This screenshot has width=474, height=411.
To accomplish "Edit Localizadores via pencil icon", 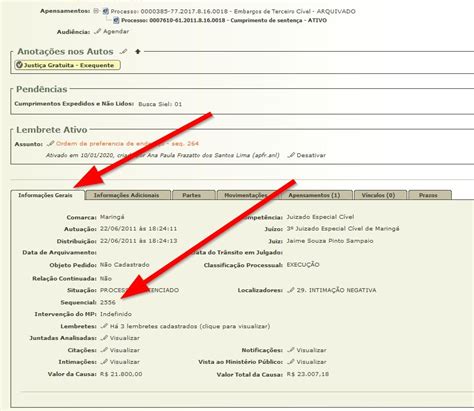I will [291, 290].
